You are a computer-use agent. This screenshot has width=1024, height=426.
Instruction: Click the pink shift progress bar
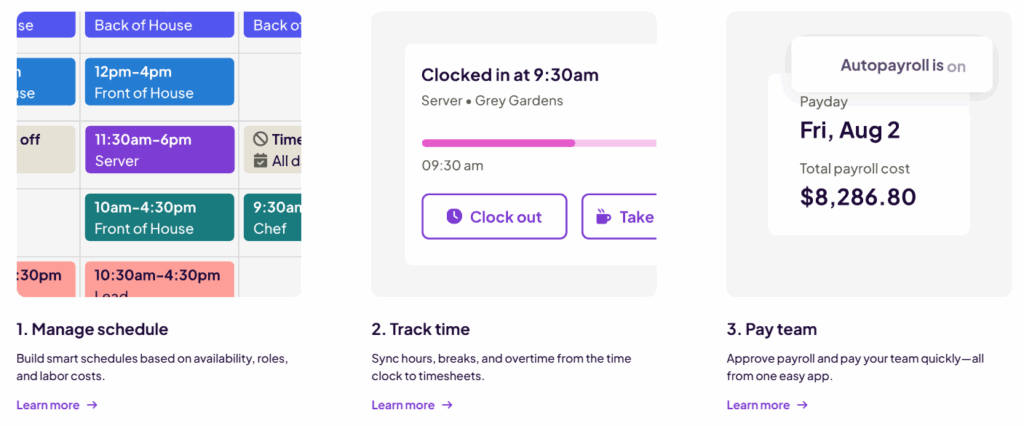pyautogui.click(x=498, y=143)
